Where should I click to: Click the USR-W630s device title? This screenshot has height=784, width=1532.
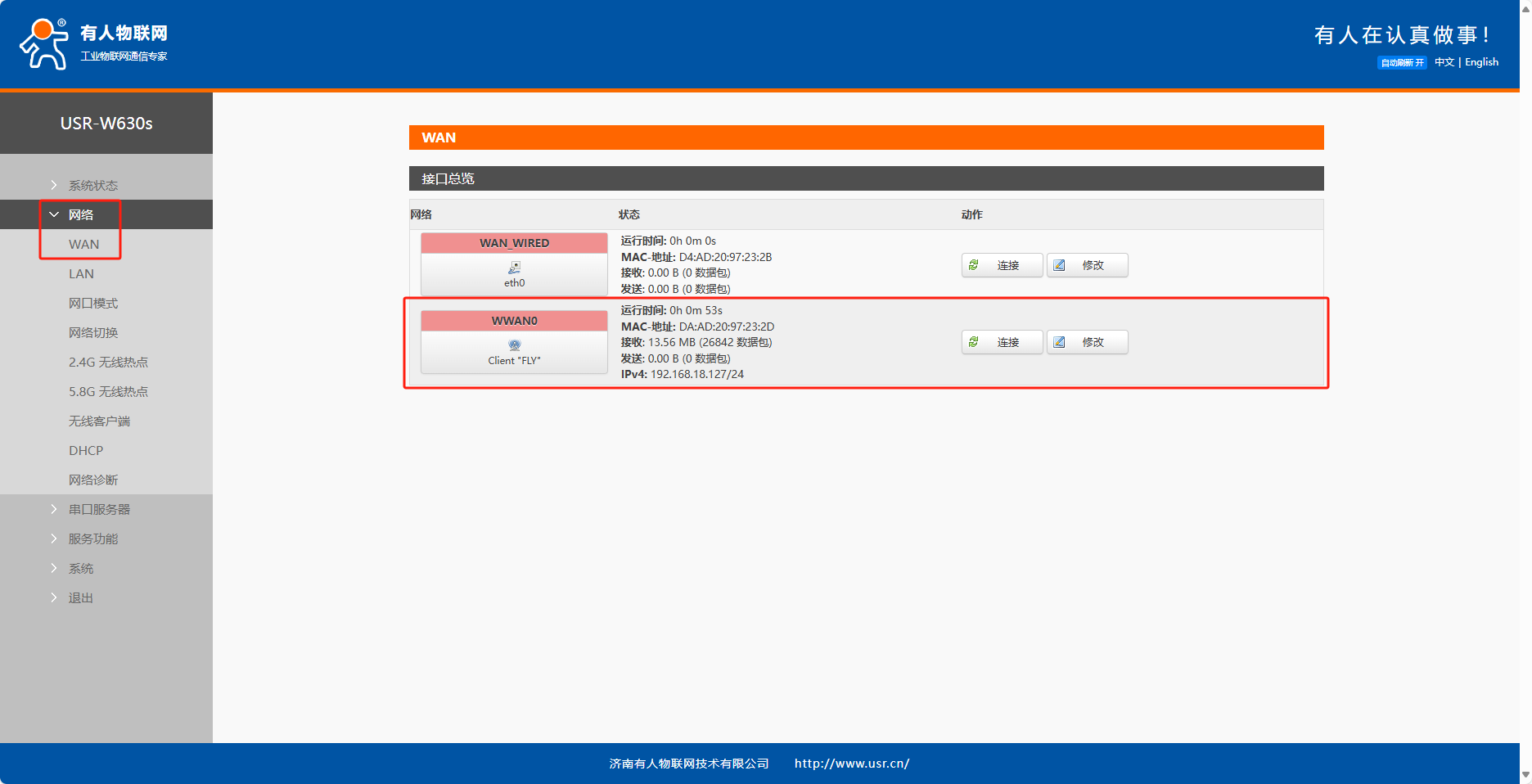click(x=106, y=124)
